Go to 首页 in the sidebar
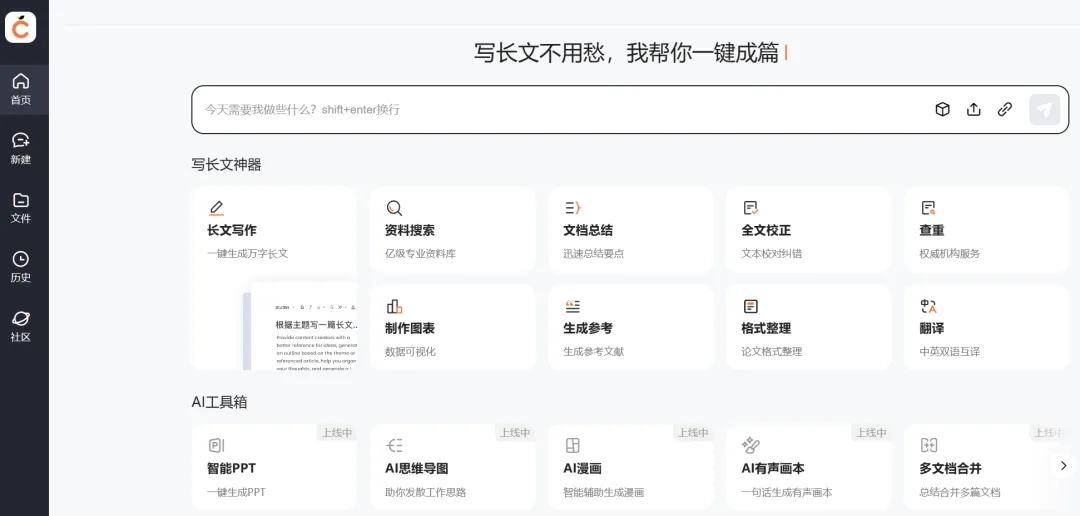This screenshot has width=1080, height=516. click(x=21, y=89)
